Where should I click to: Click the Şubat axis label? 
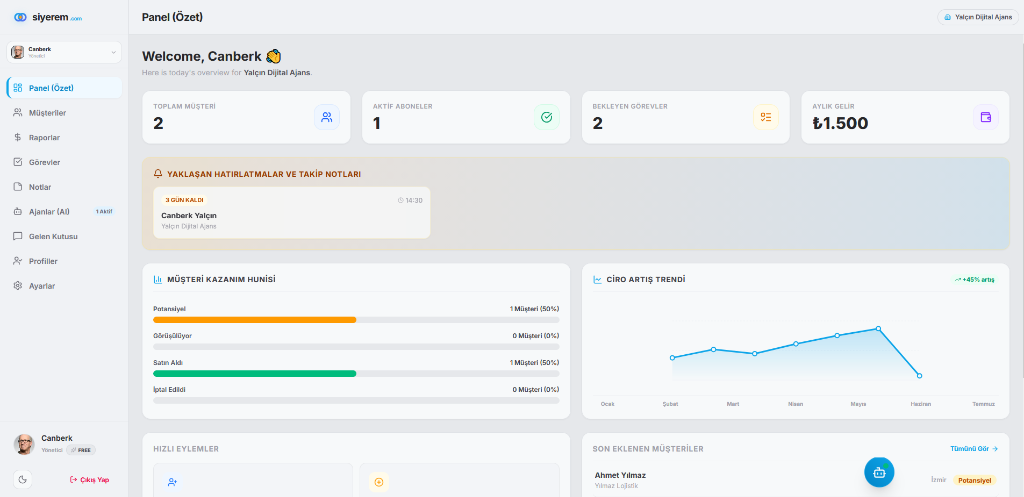pos(670,404)
